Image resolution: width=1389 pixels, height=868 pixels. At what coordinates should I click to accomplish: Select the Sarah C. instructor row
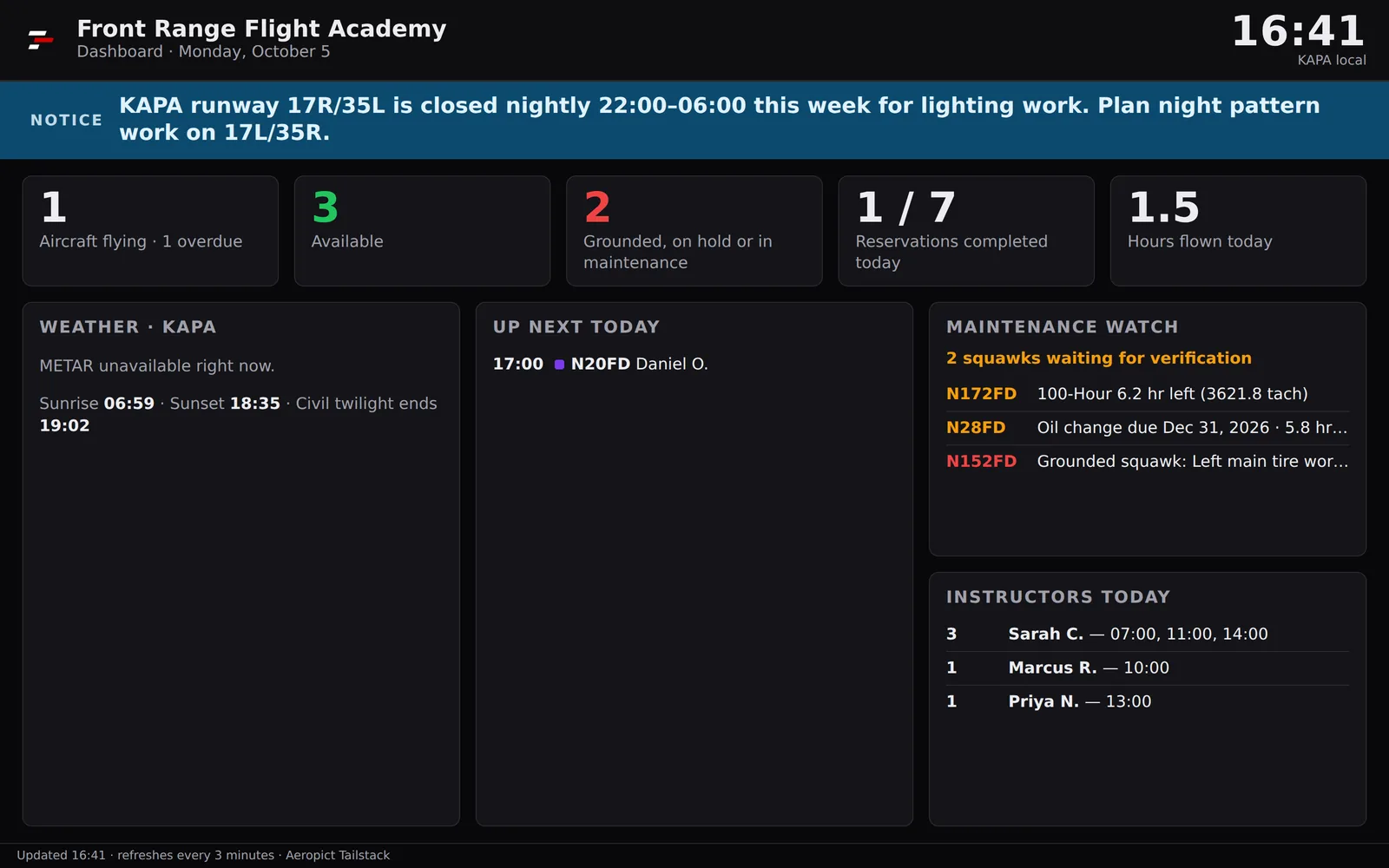click(x=1148, y=635)
